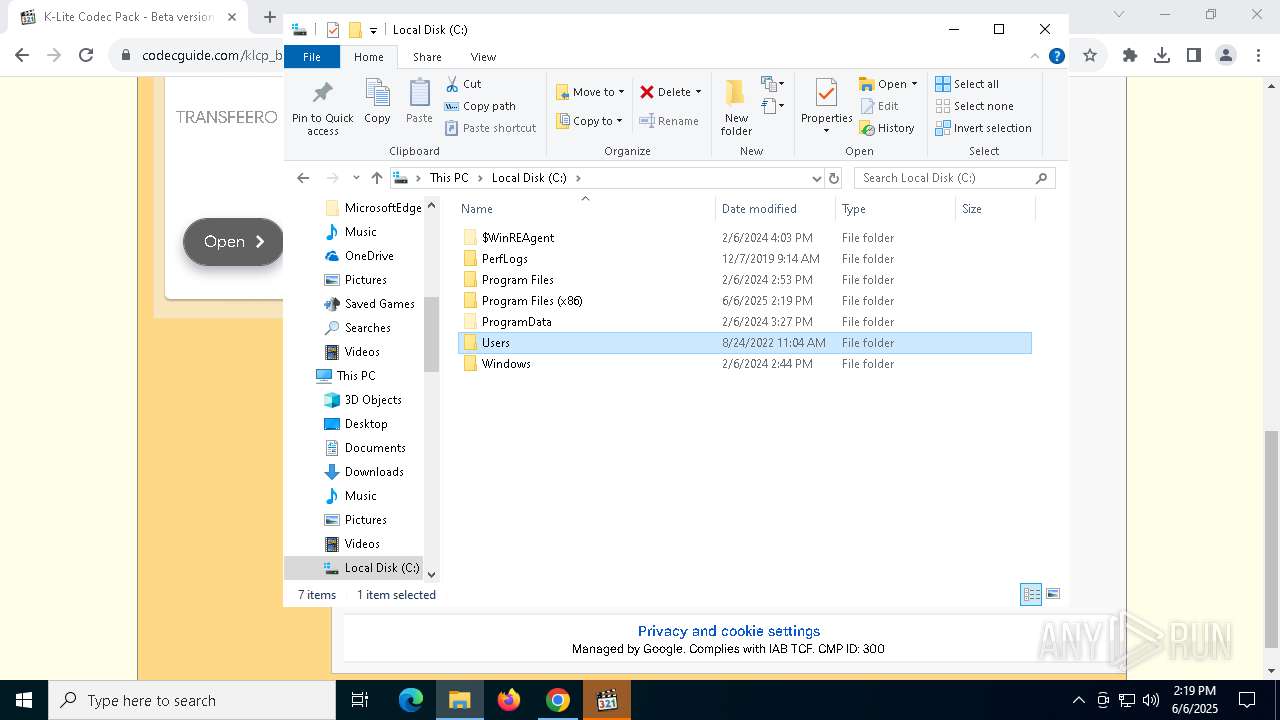Open Properties of selected item
This screenshot has width=1280, height=720.
point(826,107)
